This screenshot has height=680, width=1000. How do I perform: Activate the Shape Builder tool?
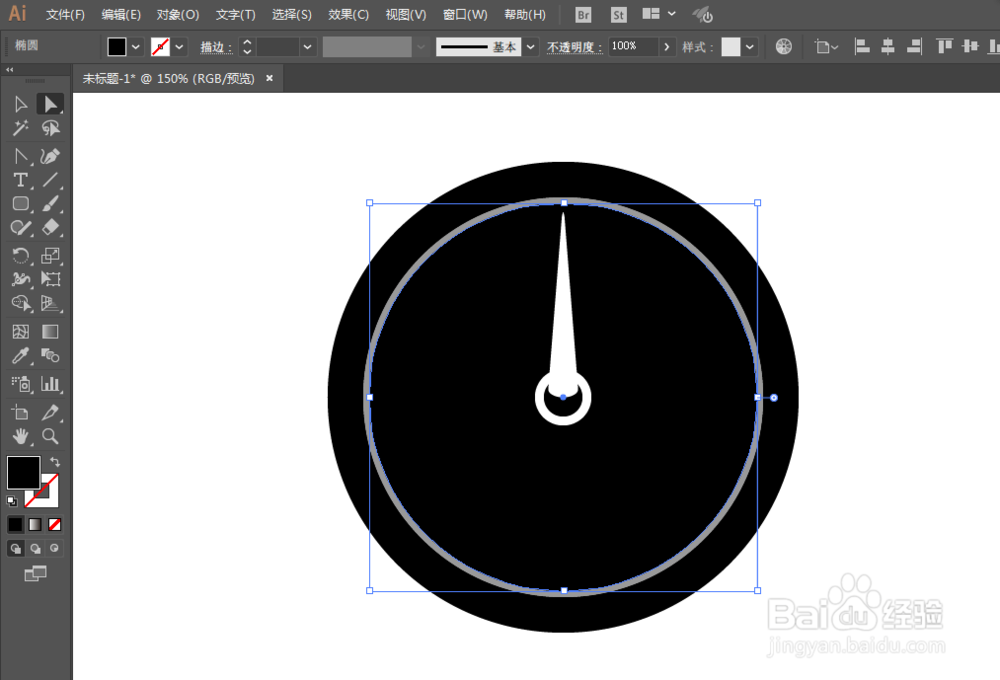[x=20, y=303]
